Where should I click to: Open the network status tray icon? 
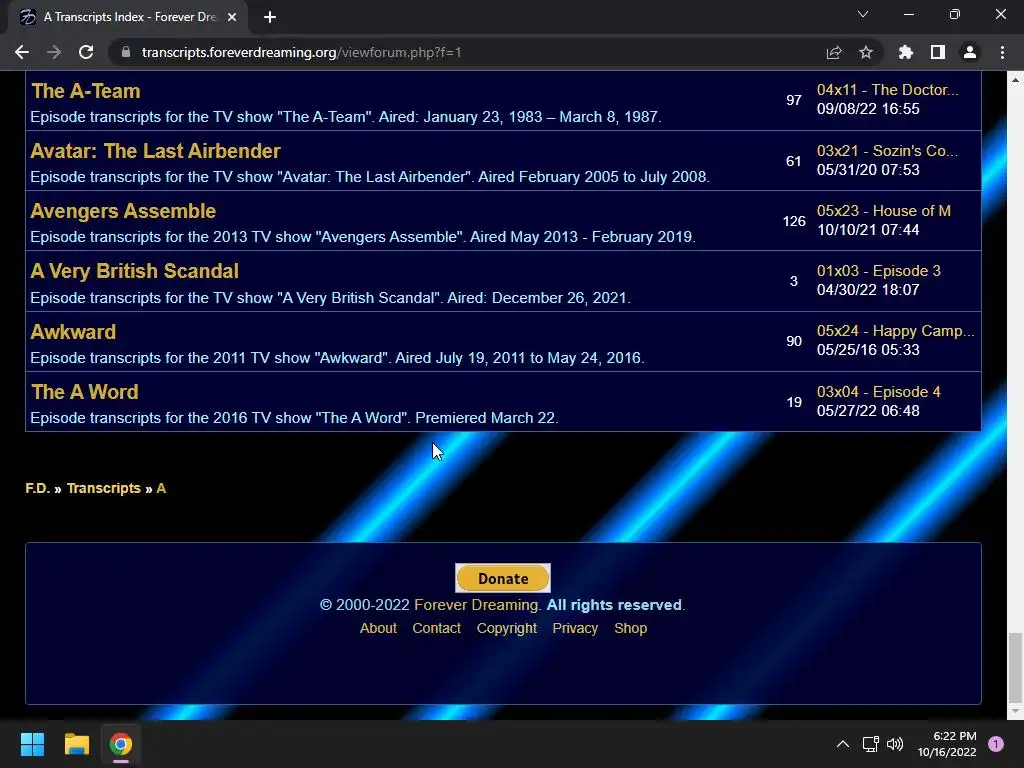click(871, 744)
